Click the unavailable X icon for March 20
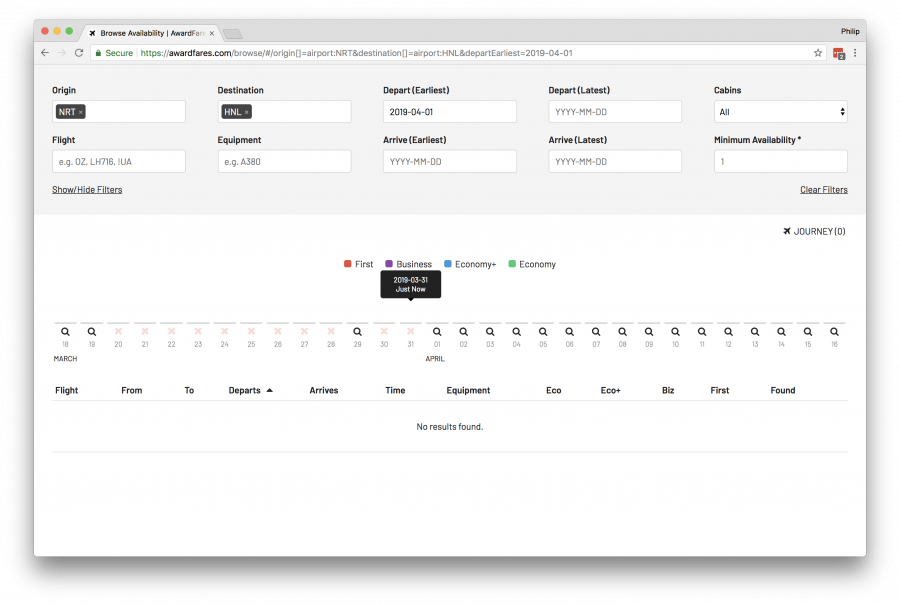Viewport: 900px width, 605px height. [118, 331]
